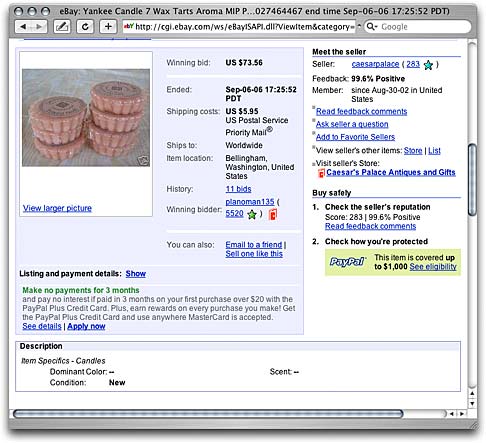Click the vertical scrollbar up arrow

(472, 394)
